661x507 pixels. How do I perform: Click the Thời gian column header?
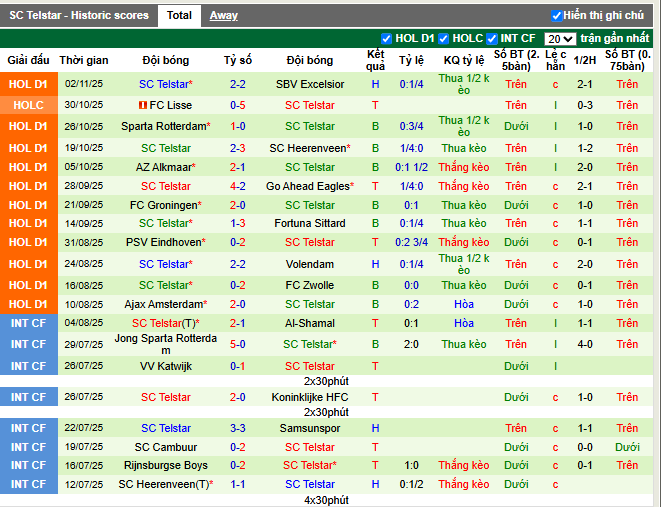tap(84, 60)
